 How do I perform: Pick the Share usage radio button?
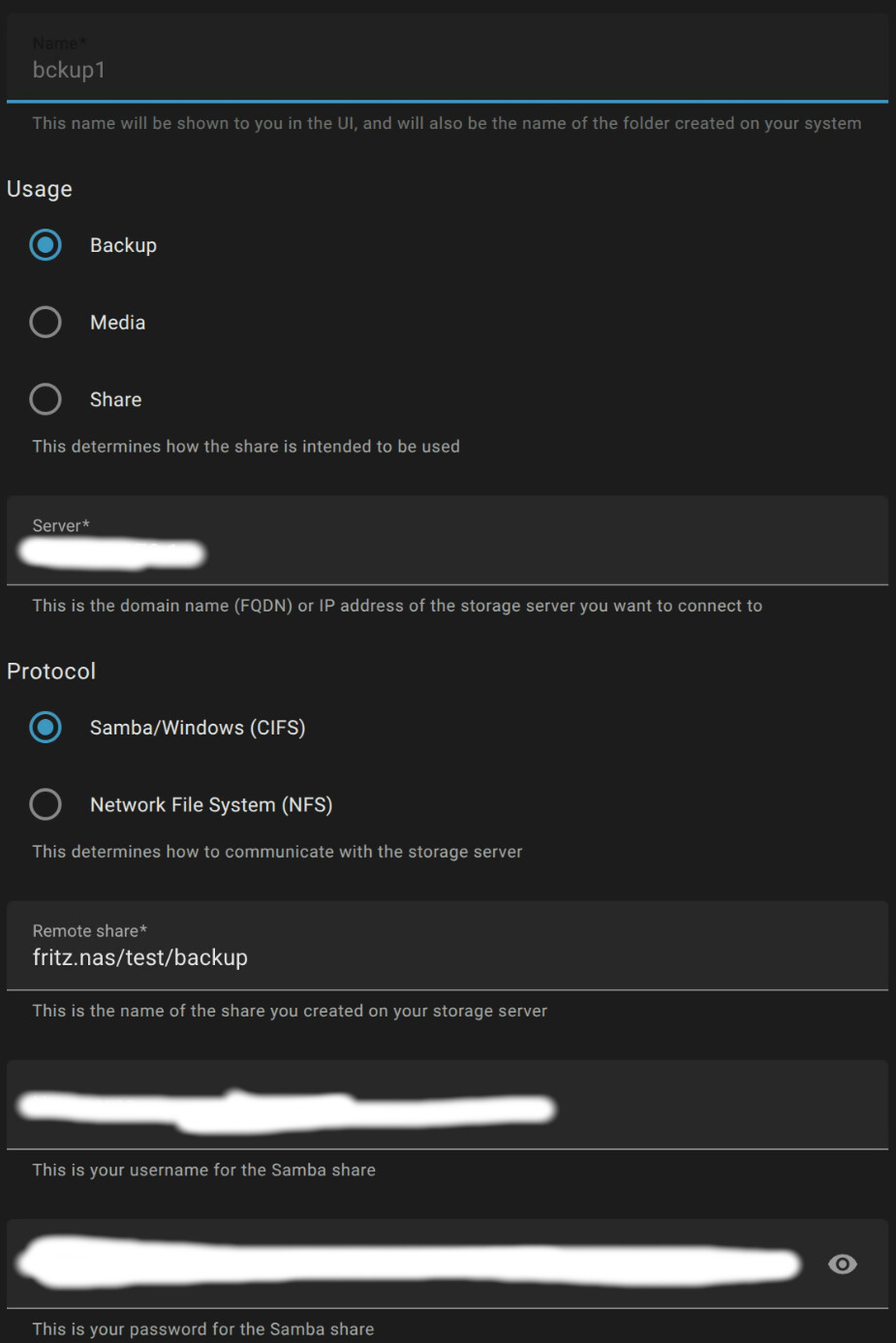tap(46, 399)
